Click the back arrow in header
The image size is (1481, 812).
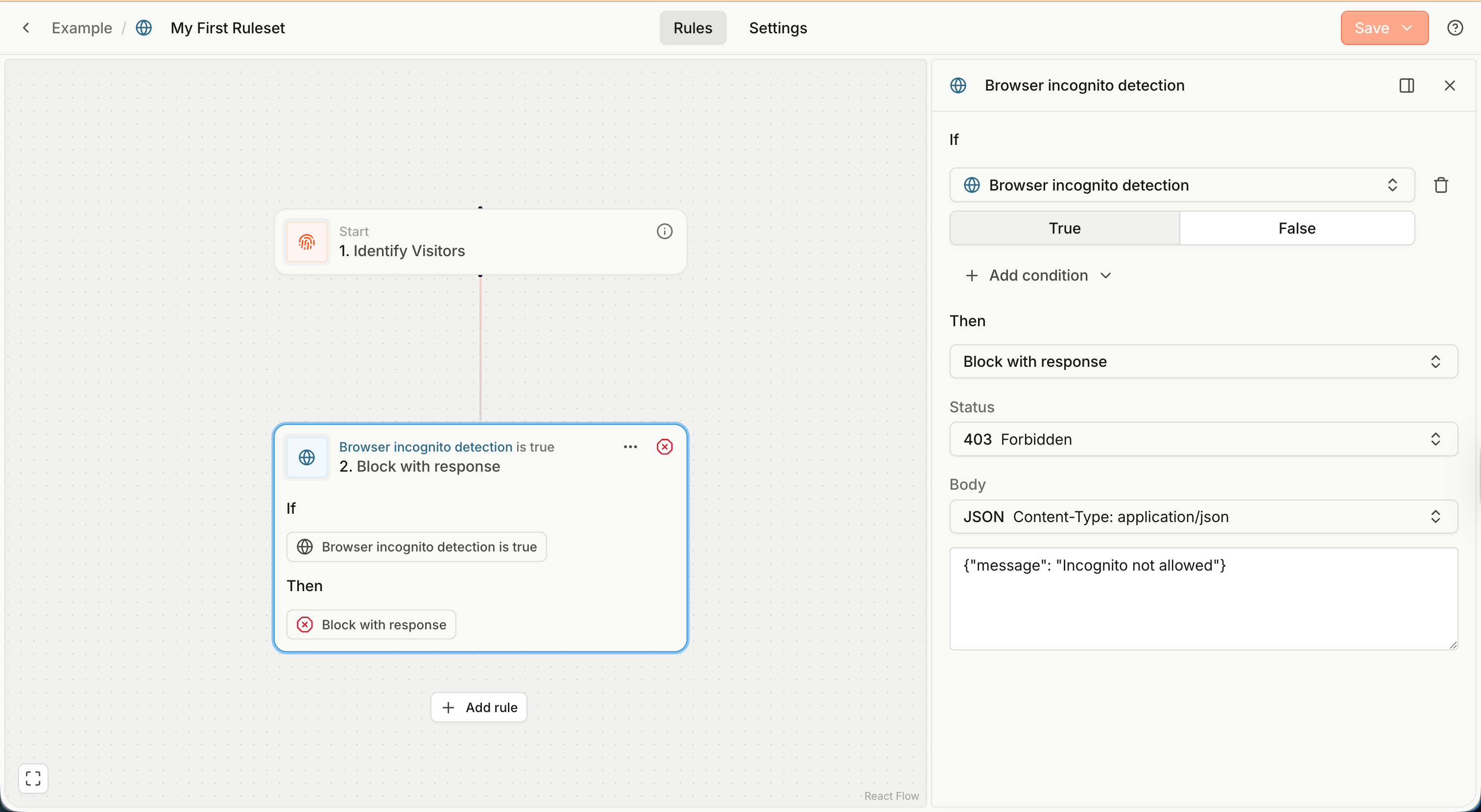(26, 27)
